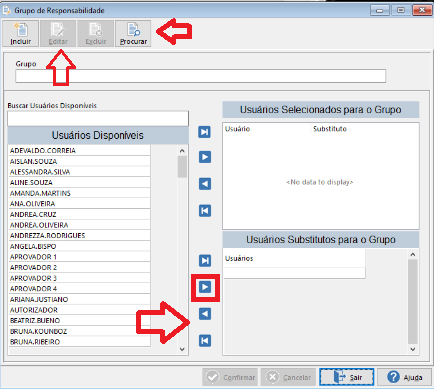
Task: Click the Editar toolbar button
Action: coord(58,33)
